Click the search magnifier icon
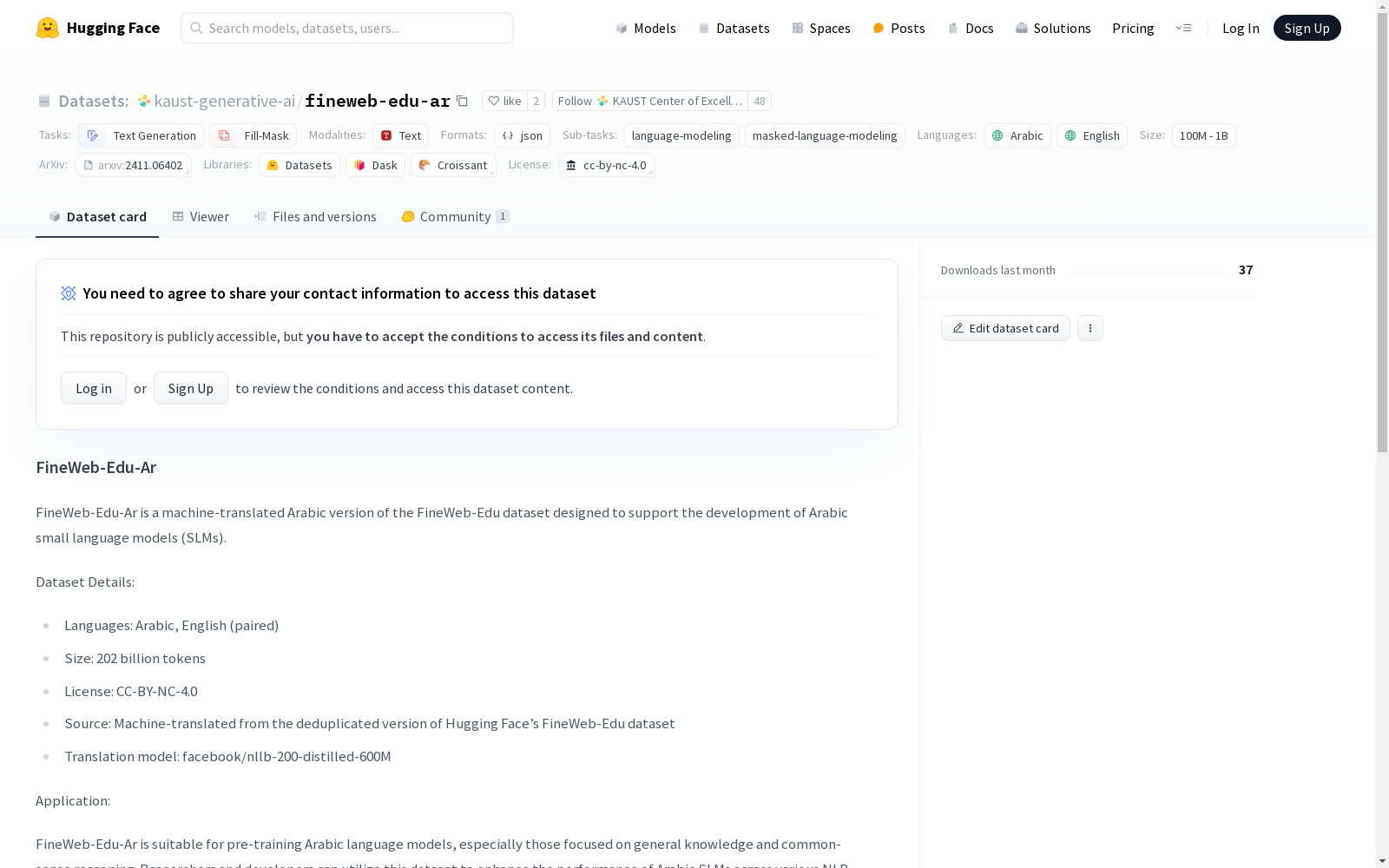1389x868 pixels. (x=196, y=28)
